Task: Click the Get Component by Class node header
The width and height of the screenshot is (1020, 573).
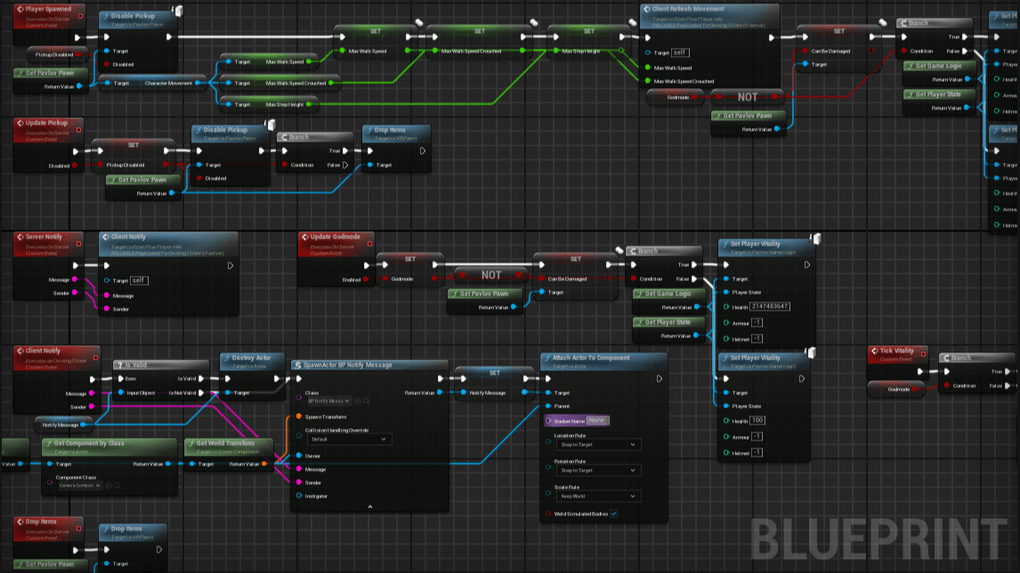Action: 109,445
